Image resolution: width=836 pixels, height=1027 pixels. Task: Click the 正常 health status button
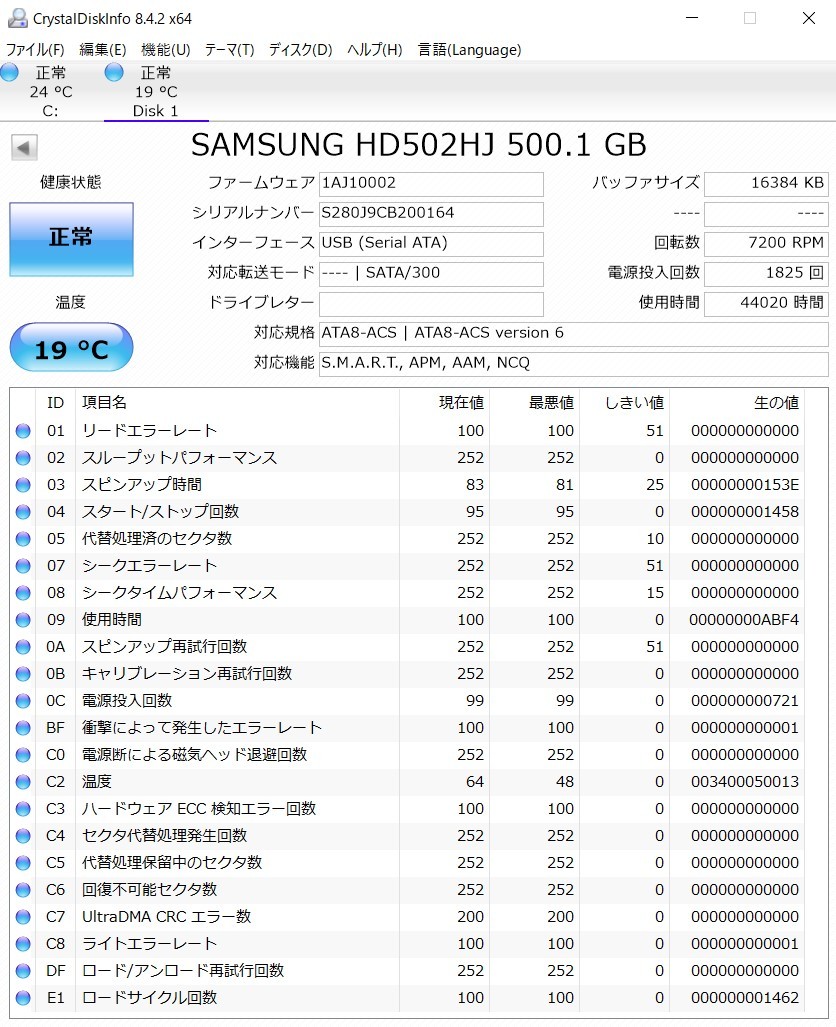tap(71, 239)
